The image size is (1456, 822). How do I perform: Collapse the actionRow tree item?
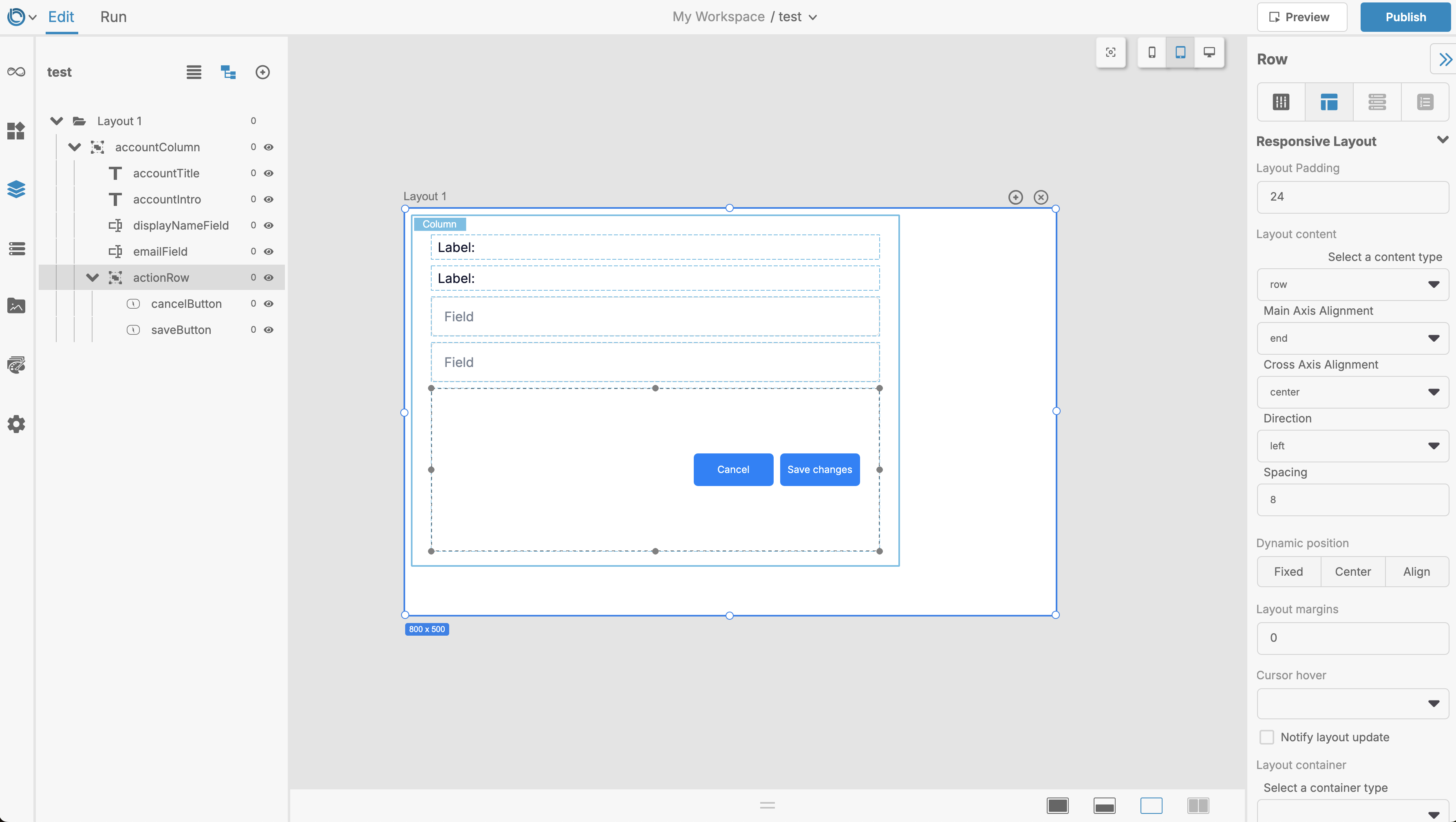(92, 278)
